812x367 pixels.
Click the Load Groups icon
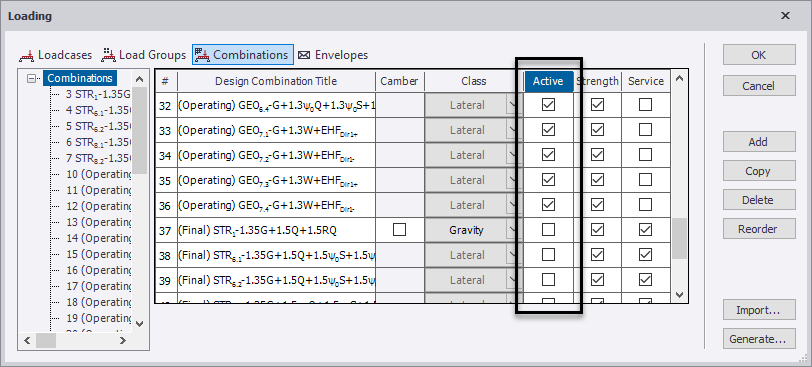[x=108, y=55]
